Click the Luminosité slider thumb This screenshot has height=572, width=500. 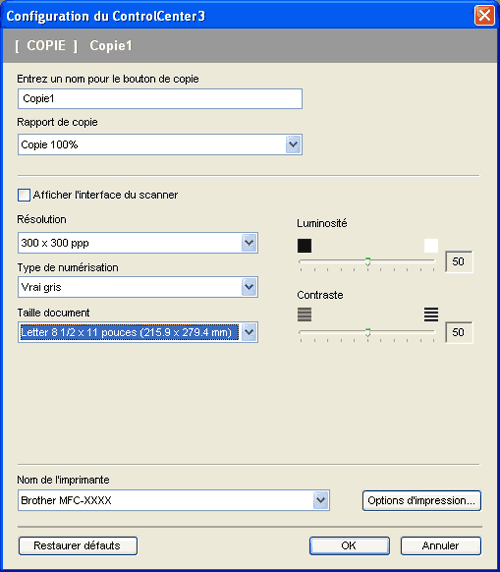click(368, 262)
